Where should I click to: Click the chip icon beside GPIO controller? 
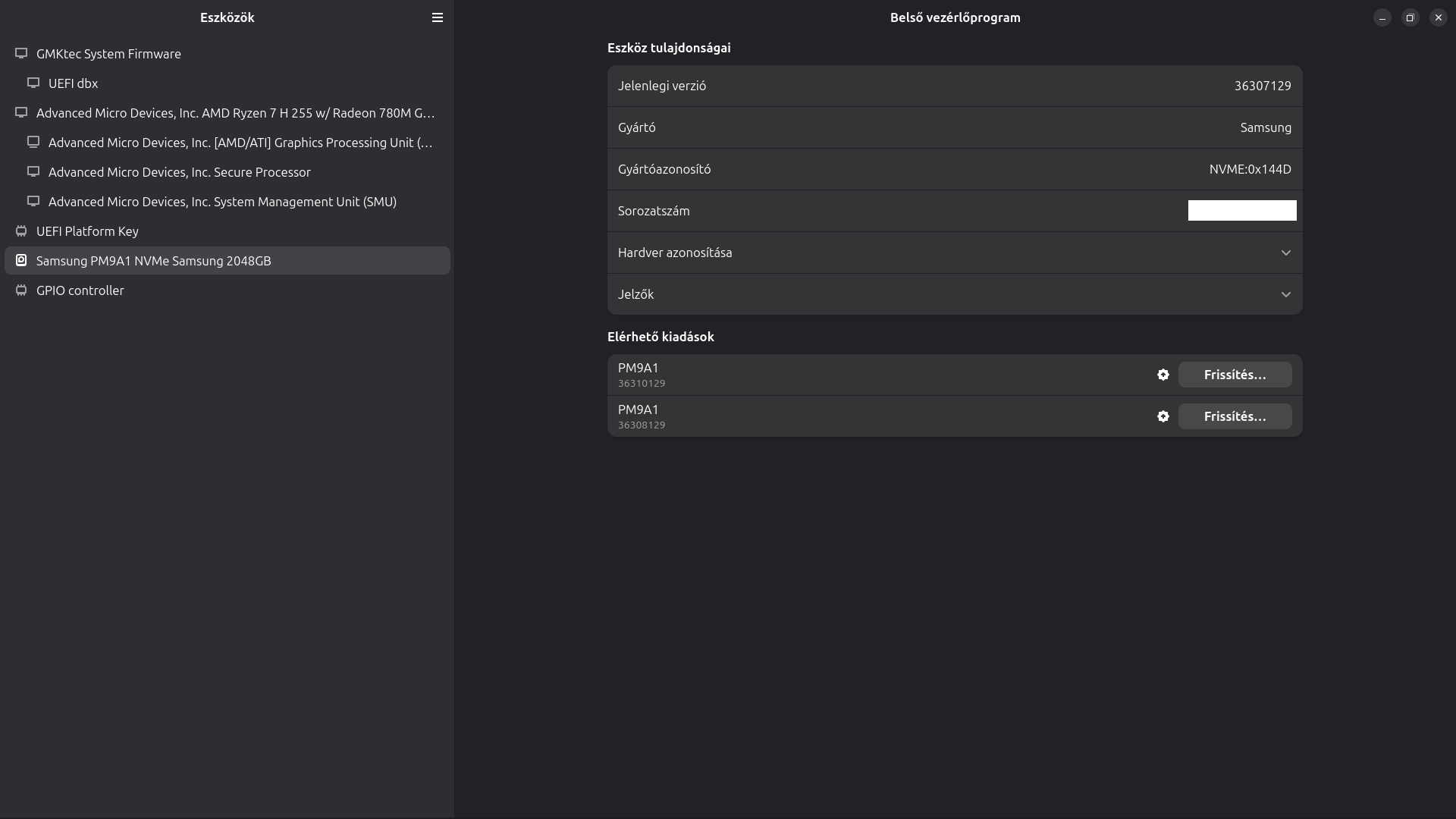coord(21,290)
